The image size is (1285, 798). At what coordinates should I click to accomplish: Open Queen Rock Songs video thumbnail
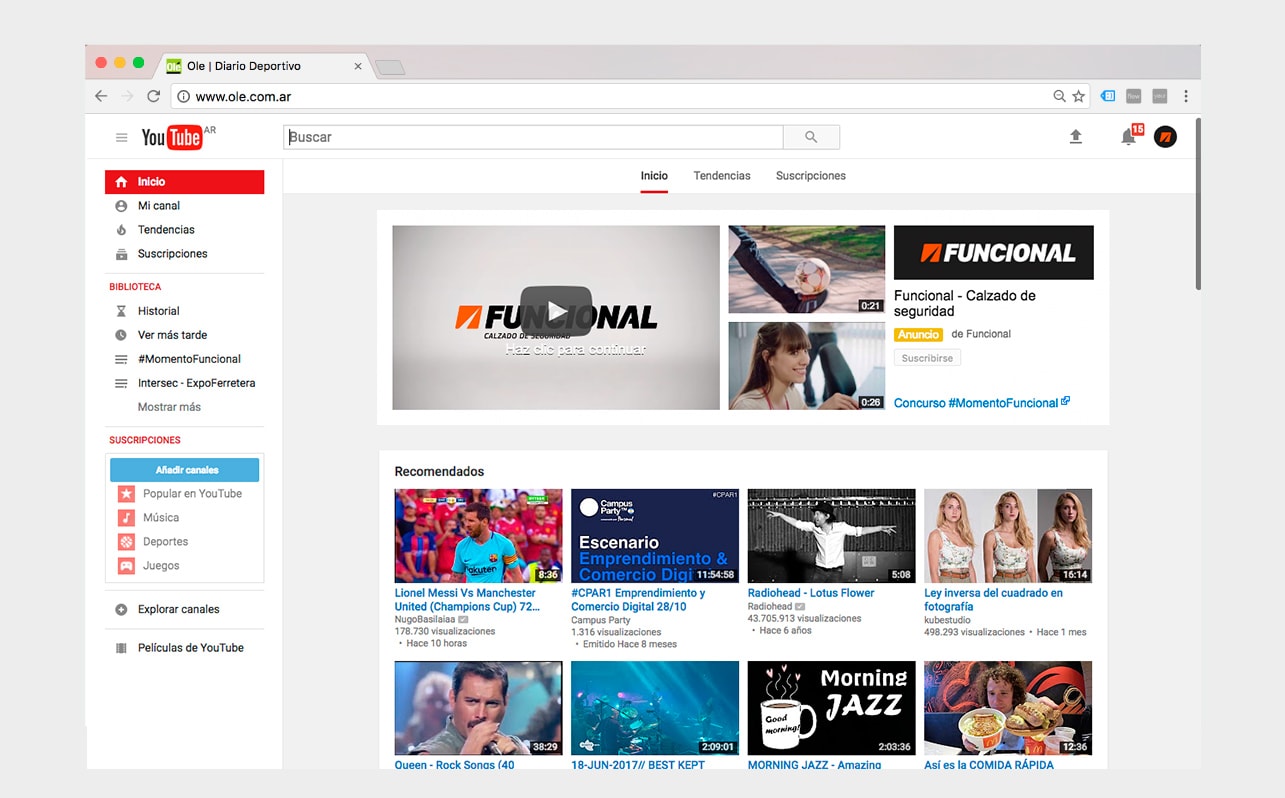tap(479, 708)
